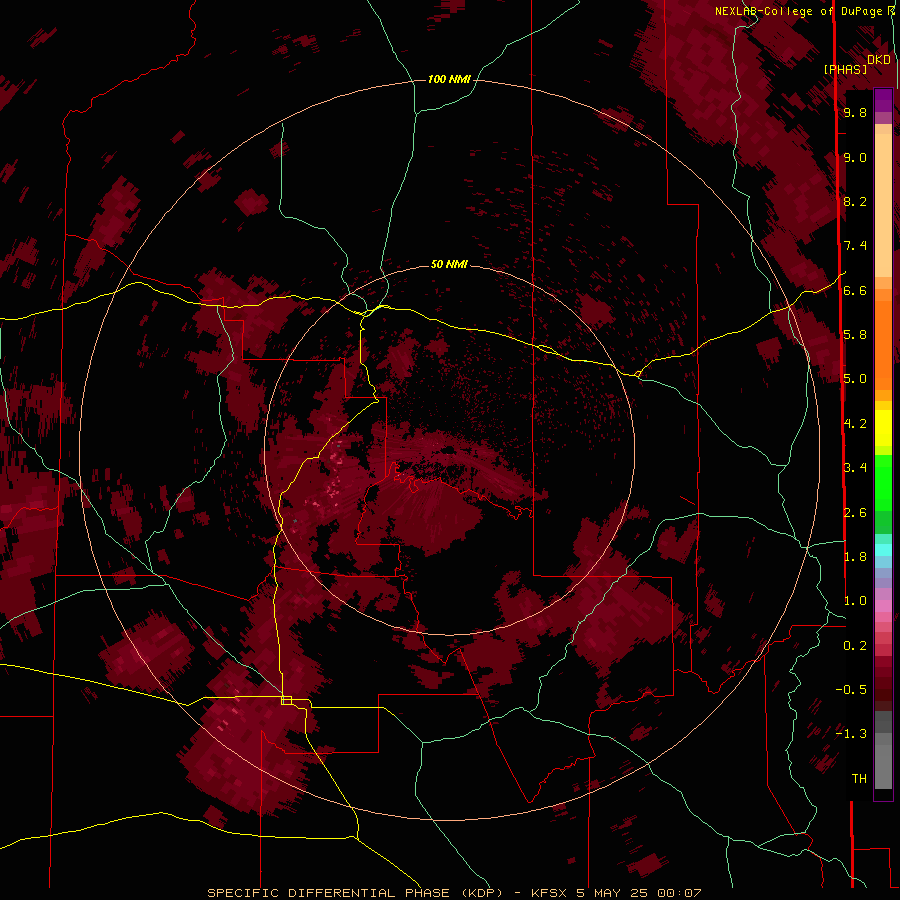
Task: Click the 8.2 scale value
Action: click(855, 201)
